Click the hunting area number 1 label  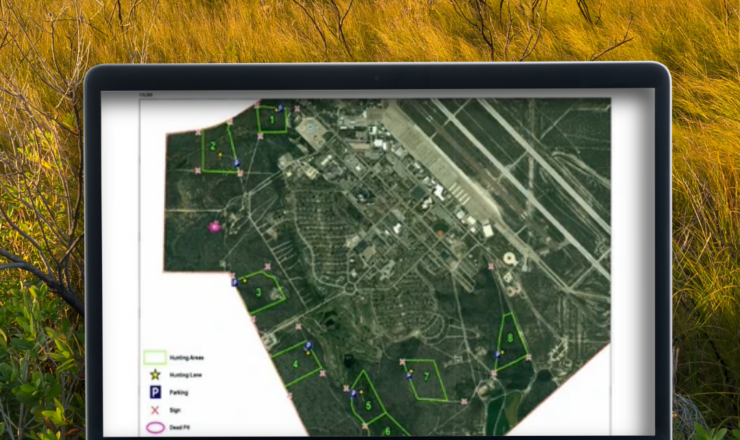pyautogui.click(x=272, y=120)
